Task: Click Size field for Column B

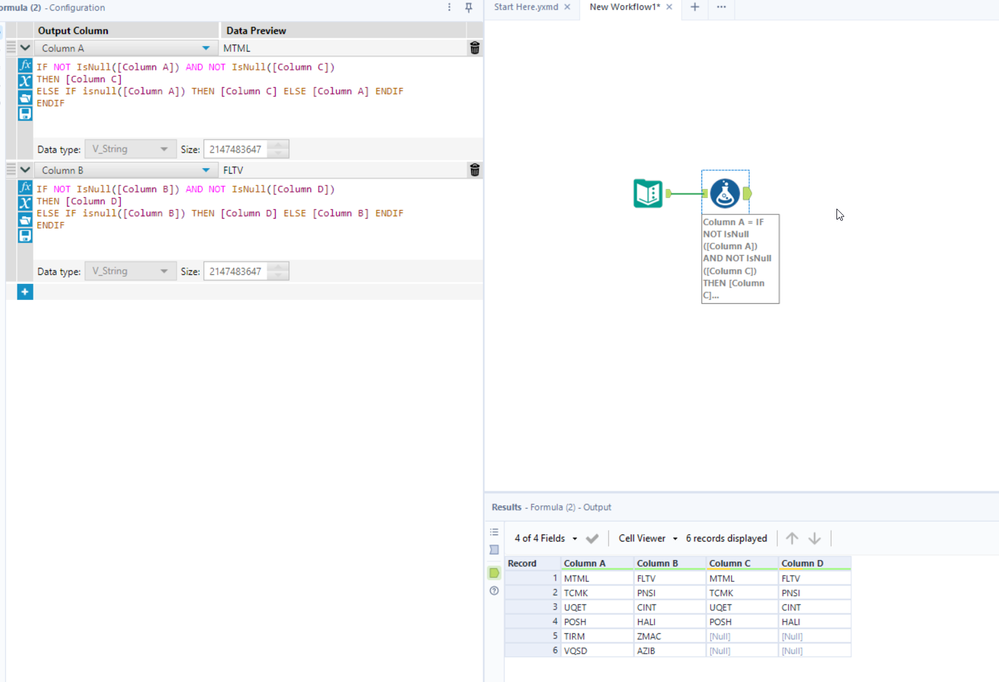Action: tap(236, 272)
